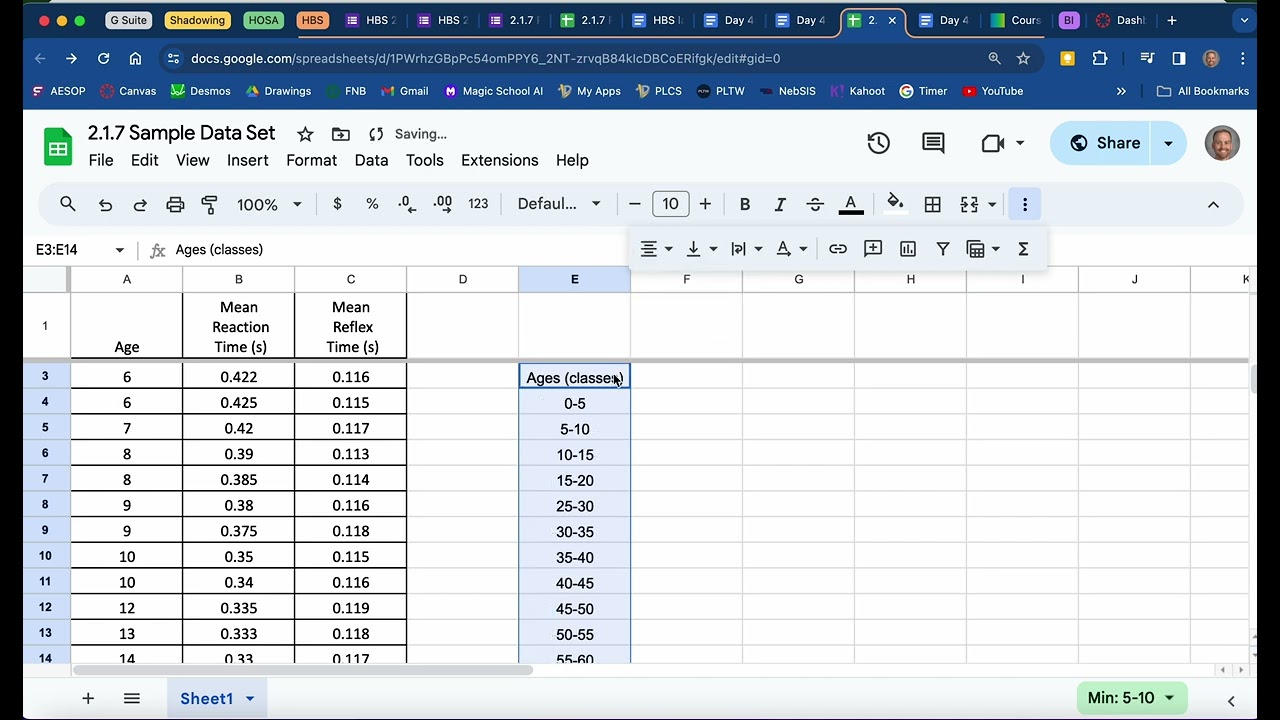Increase font size with plus
1280x720 pixels.
705,204
